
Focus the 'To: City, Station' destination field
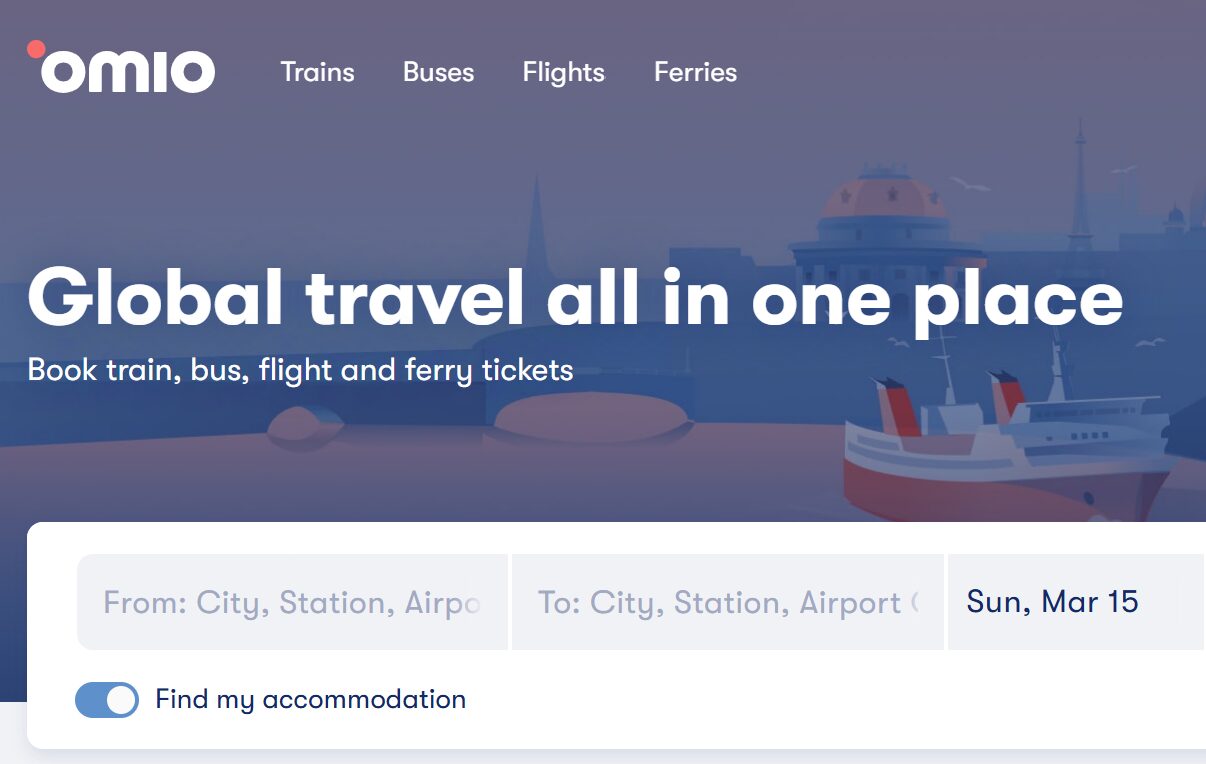(727, 602)
